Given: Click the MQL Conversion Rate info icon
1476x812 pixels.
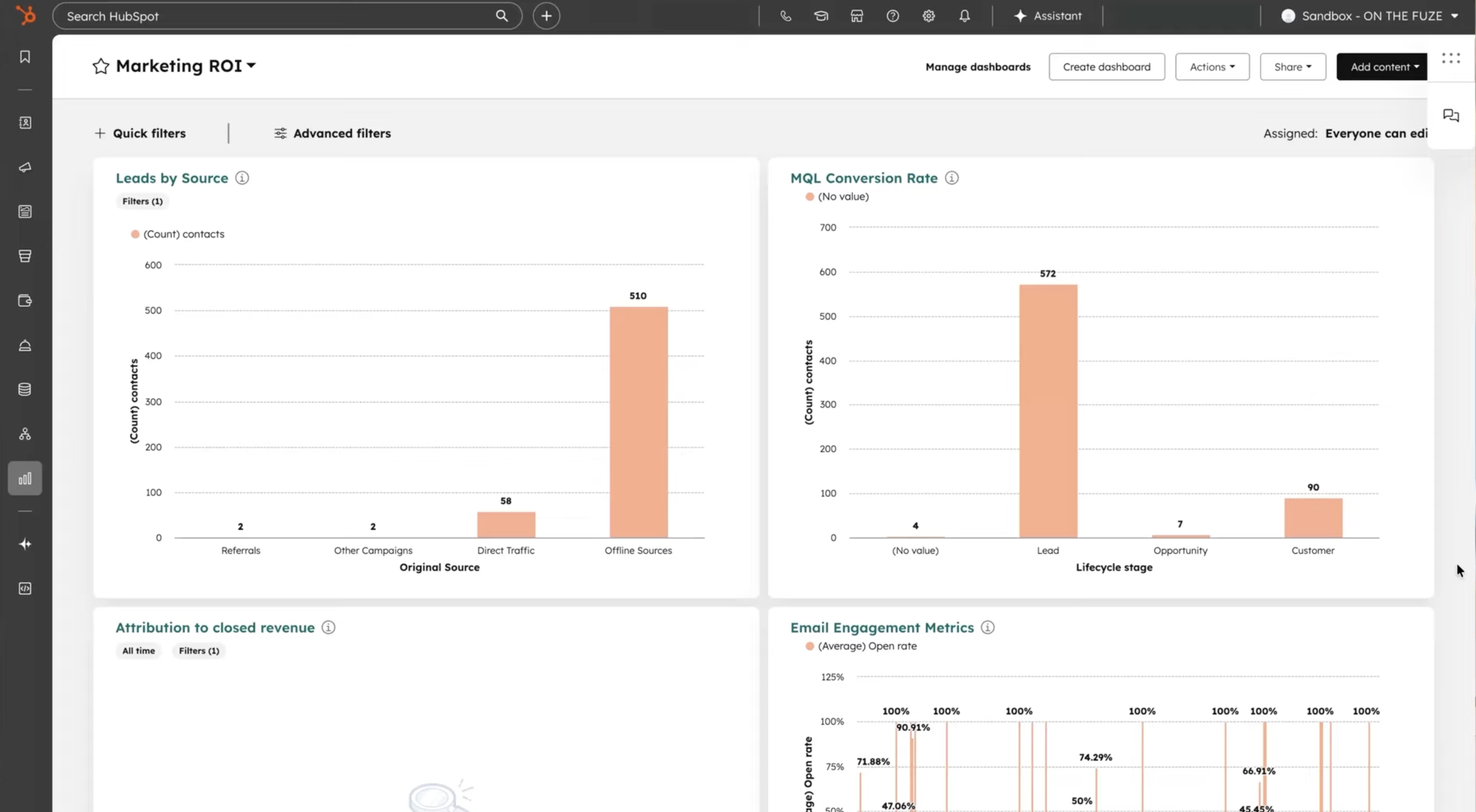Looking at the screenshot, I should tap(952, 178).
